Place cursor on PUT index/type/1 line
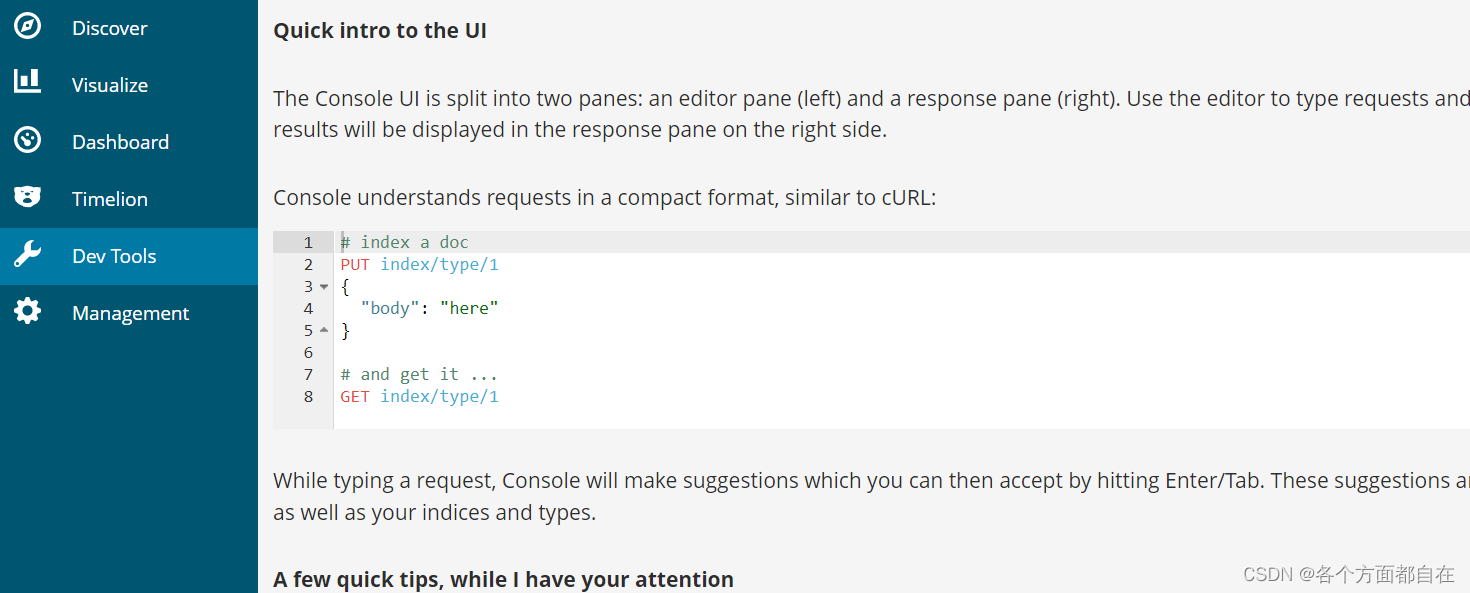 pos(419,264)
